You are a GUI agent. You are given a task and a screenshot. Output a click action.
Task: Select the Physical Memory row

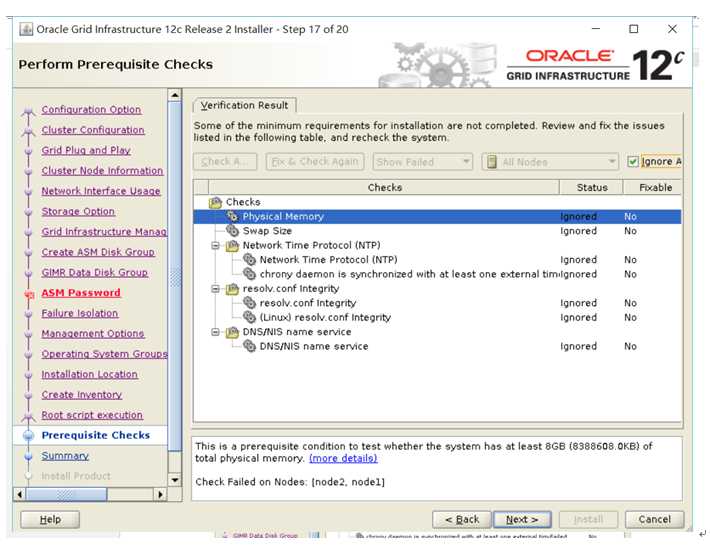(x=437, y=217)
